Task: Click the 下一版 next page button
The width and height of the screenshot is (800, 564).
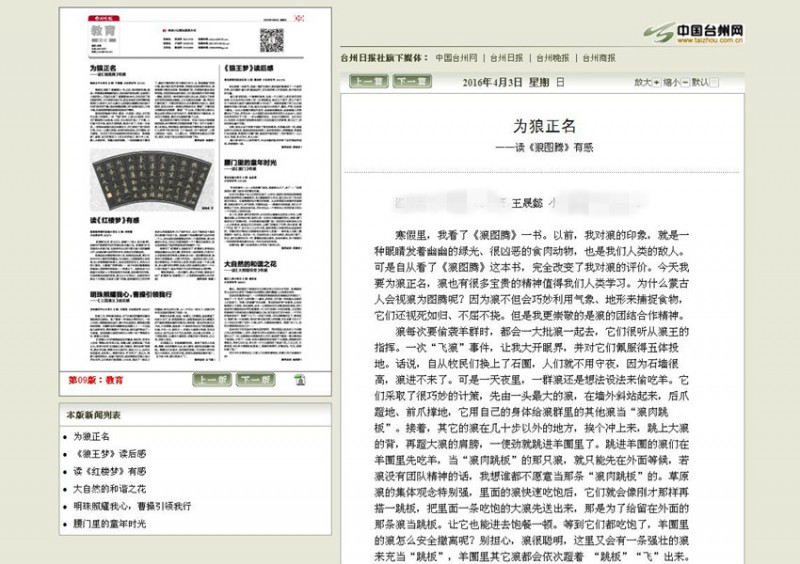Action: pyautogui.click(x=256, y=380)
